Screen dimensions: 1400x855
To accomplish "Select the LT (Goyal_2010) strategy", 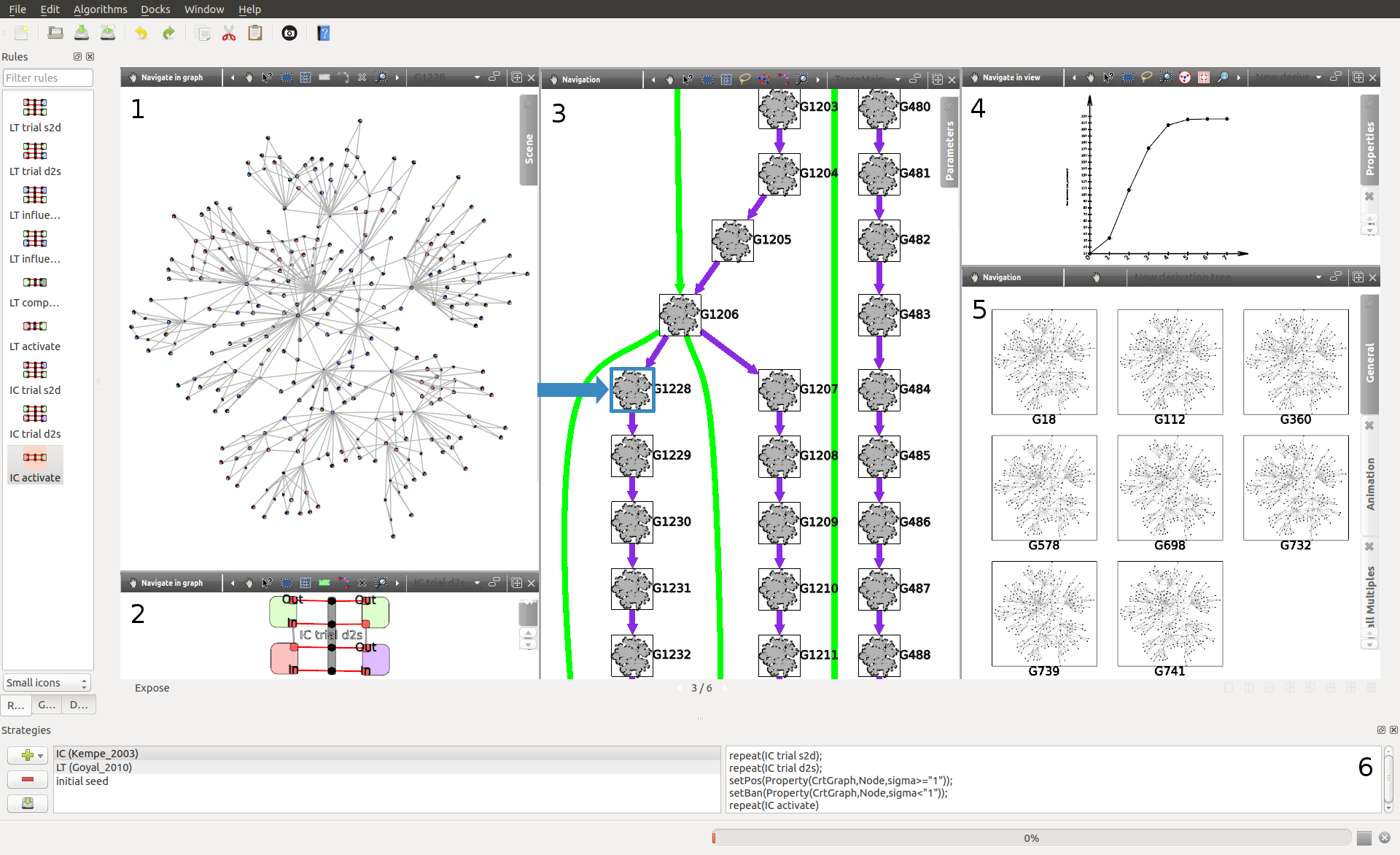I will pos(94,767).
